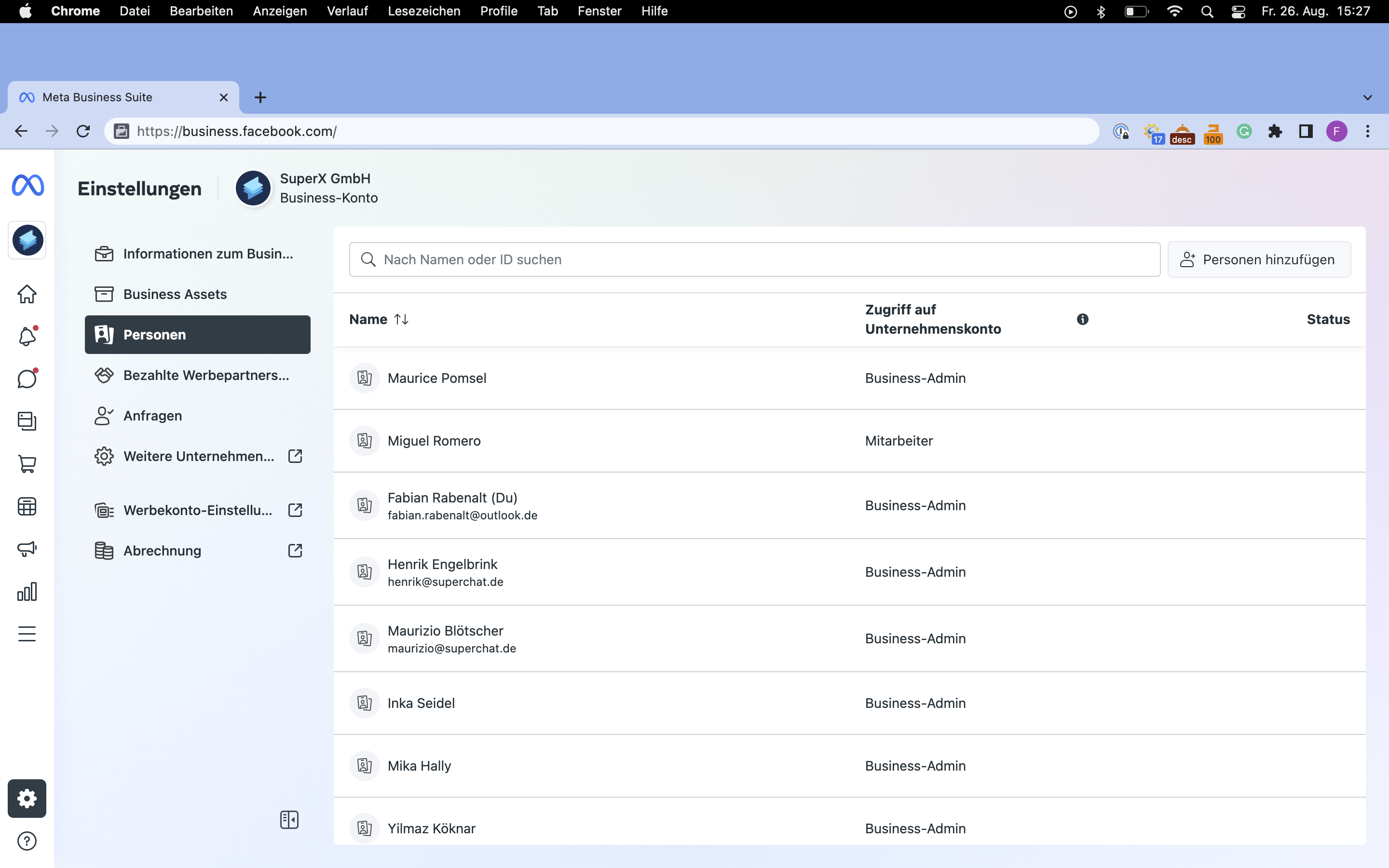Open Chrome three-dot menu
This screenshot has height=868, width=1389.
[x=1367, y=132]
